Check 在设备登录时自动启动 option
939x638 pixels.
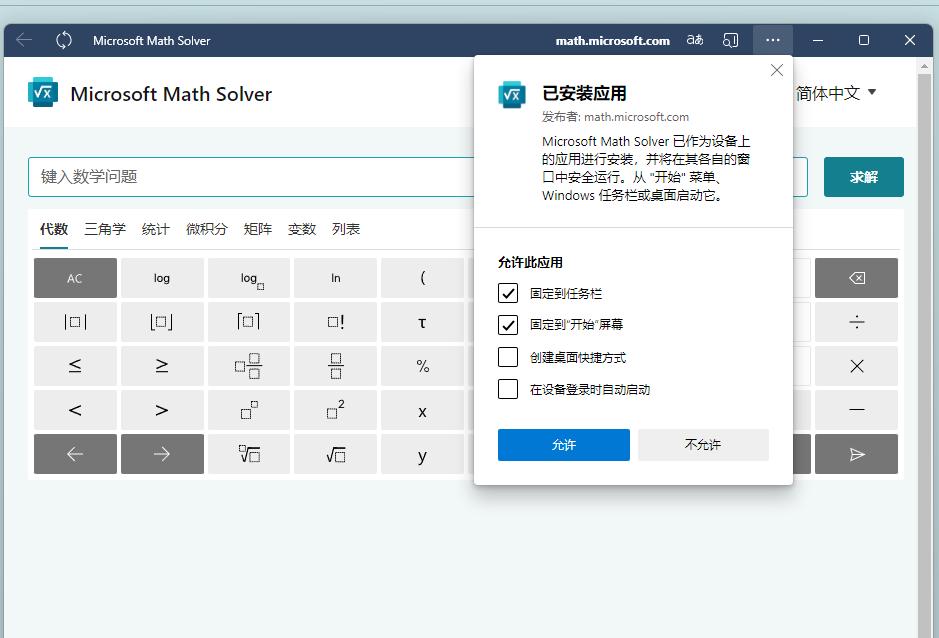tap(507, 390)
